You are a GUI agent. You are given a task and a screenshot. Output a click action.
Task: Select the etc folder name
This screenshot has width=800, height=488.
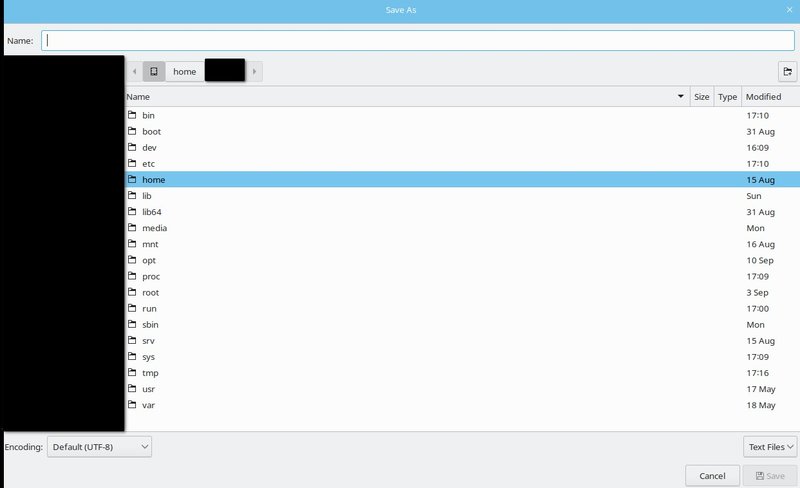pos(148,163)
